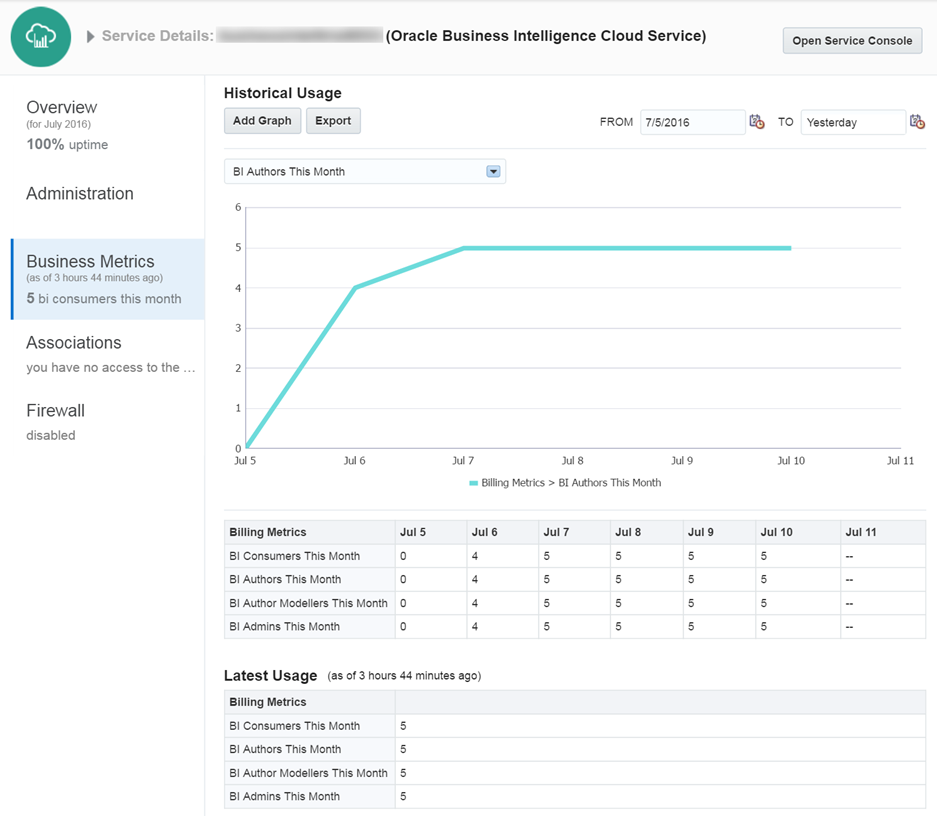937x816 pixels.
Task: Open the TO date calendar picker
Action: [x=917, y=122]
